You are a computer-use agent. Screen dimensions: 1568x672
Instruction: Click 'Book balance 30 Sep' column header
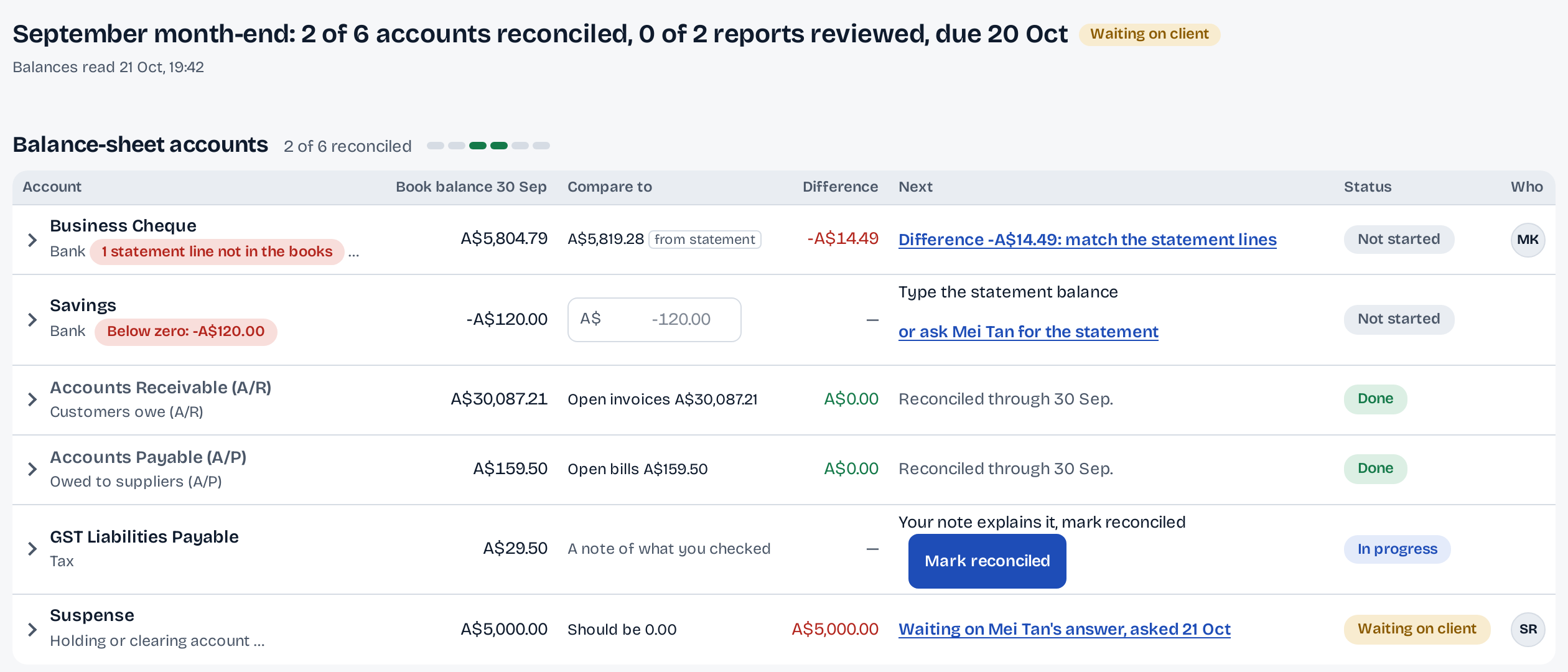(x=471, y=187)
